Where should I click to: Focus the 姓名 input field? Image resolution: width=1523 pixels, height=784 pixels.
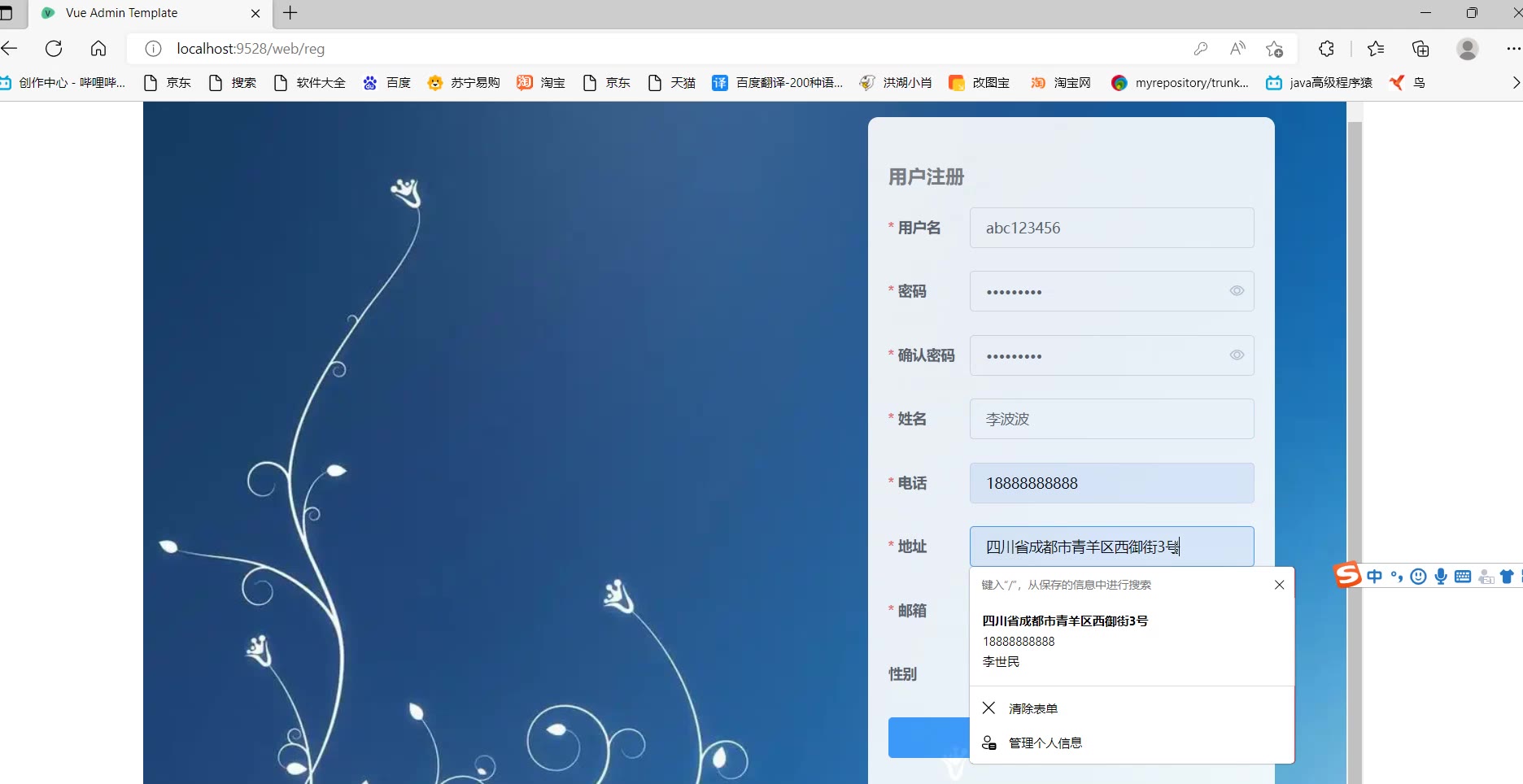1111,419
